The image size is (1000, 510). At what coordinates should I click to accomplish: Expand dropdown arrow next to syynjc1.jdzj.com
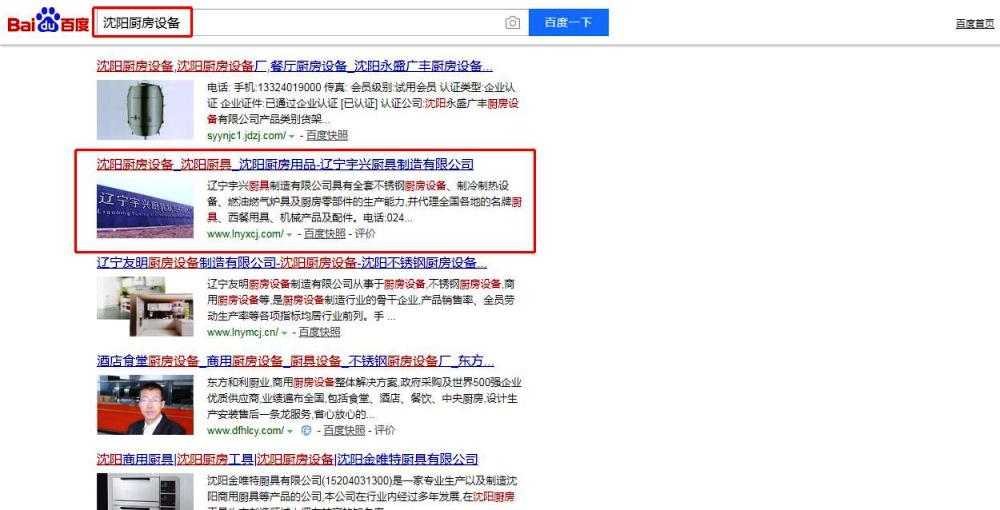(x=291, y=136)
